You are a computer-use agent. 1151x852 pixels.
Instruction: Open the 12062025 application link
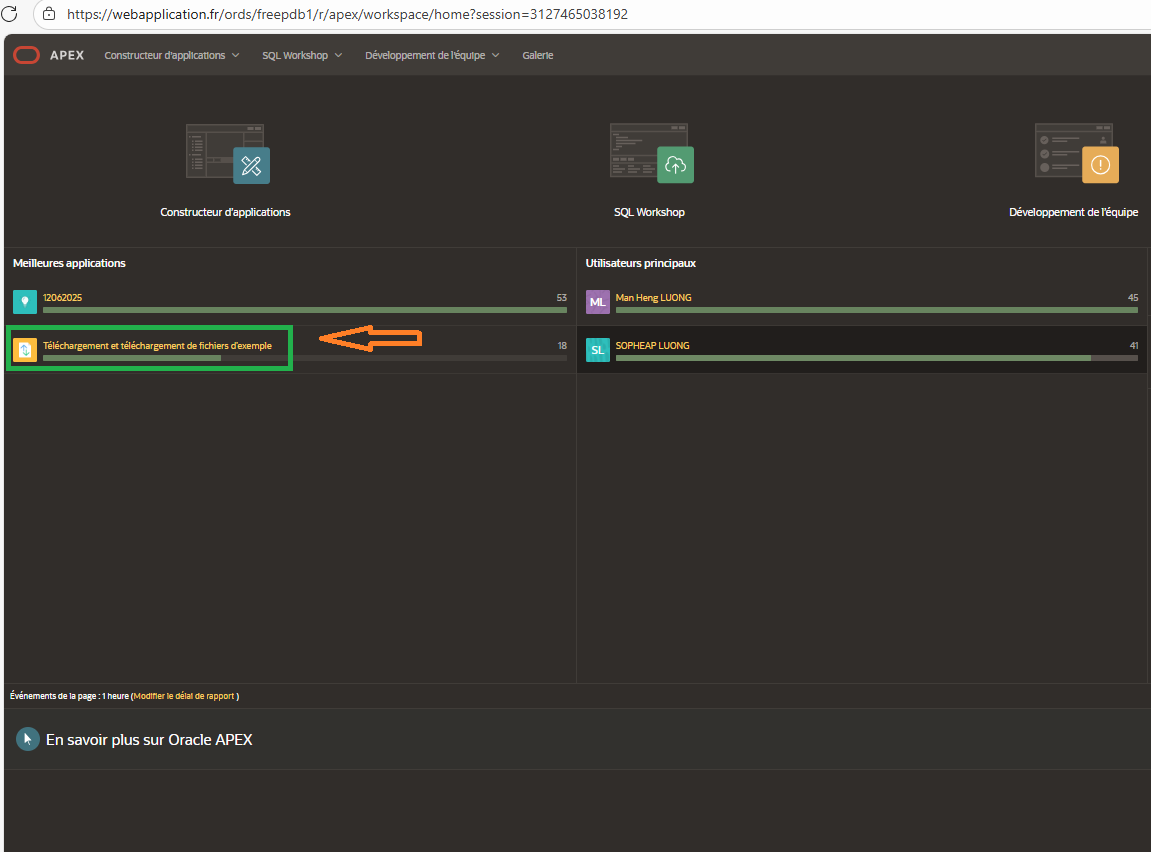62,297
